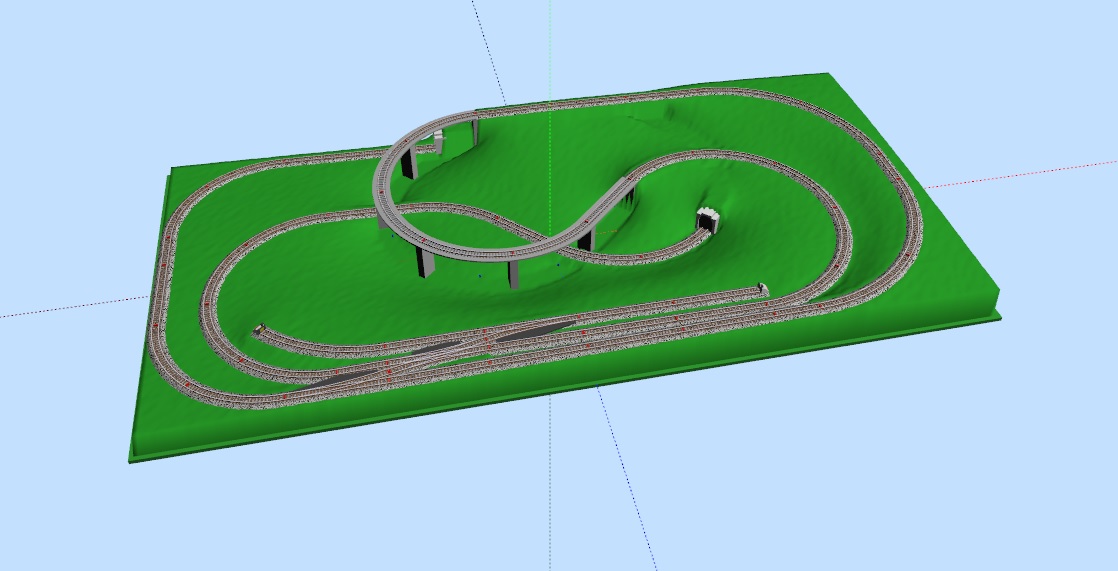Click the buffer stop at right siding end
Viewport: 1118px width, 571px height.
(x=763, y=289)
